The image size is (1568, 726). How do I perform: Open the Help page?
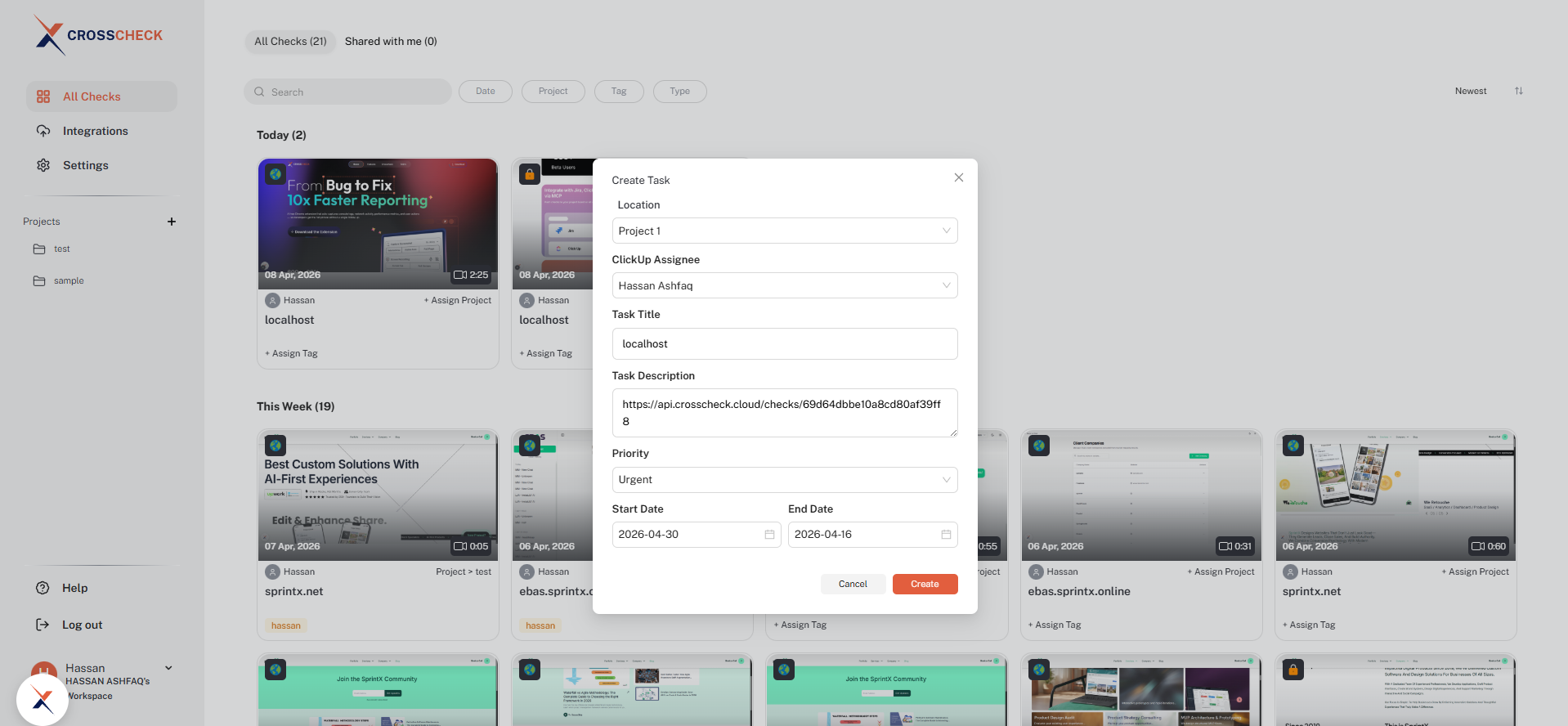[74, 588]
